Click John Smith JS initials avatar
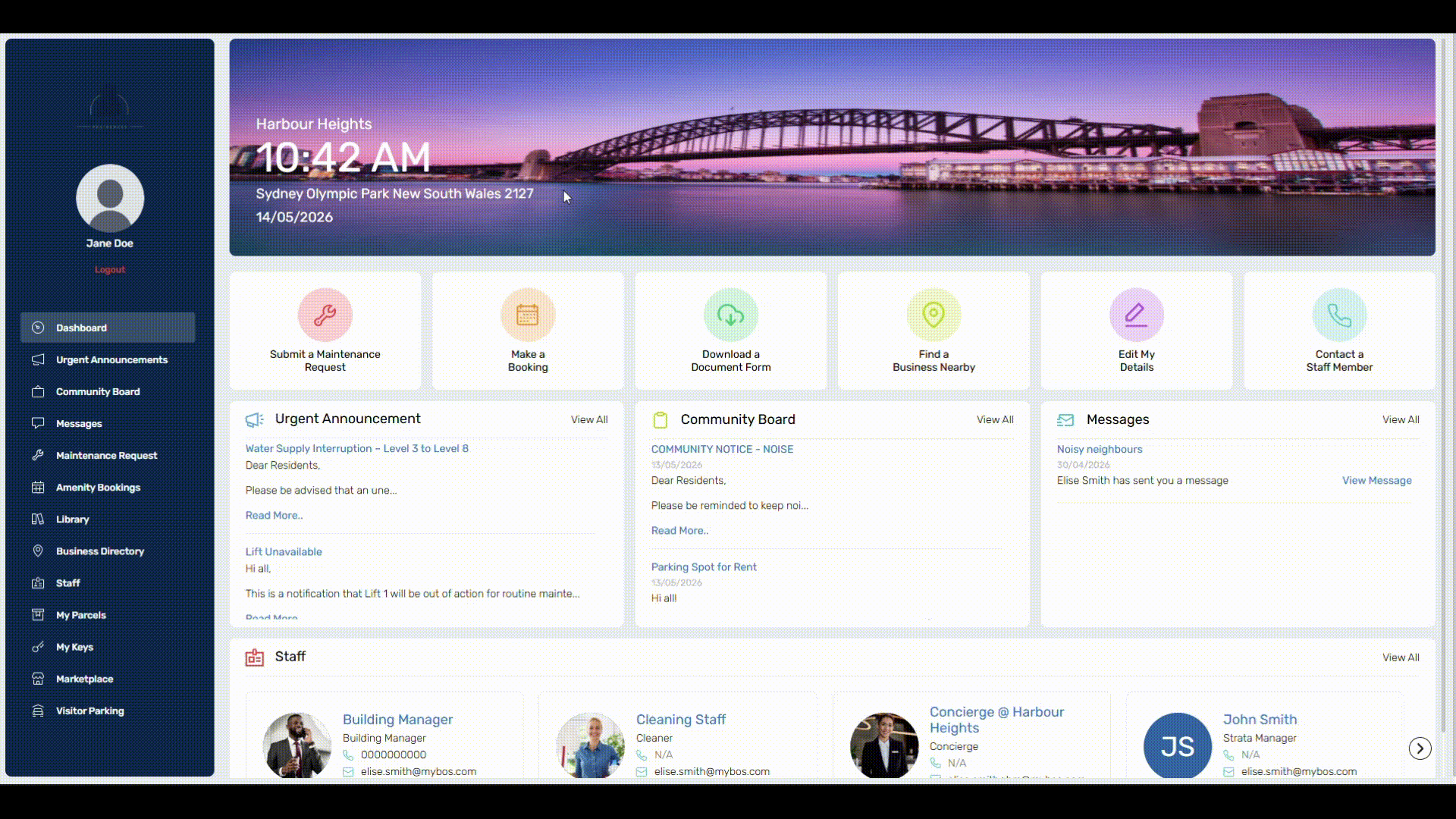Viewport: 1456px width, 819px height. pyautogui.click(x=1177, y=745)
